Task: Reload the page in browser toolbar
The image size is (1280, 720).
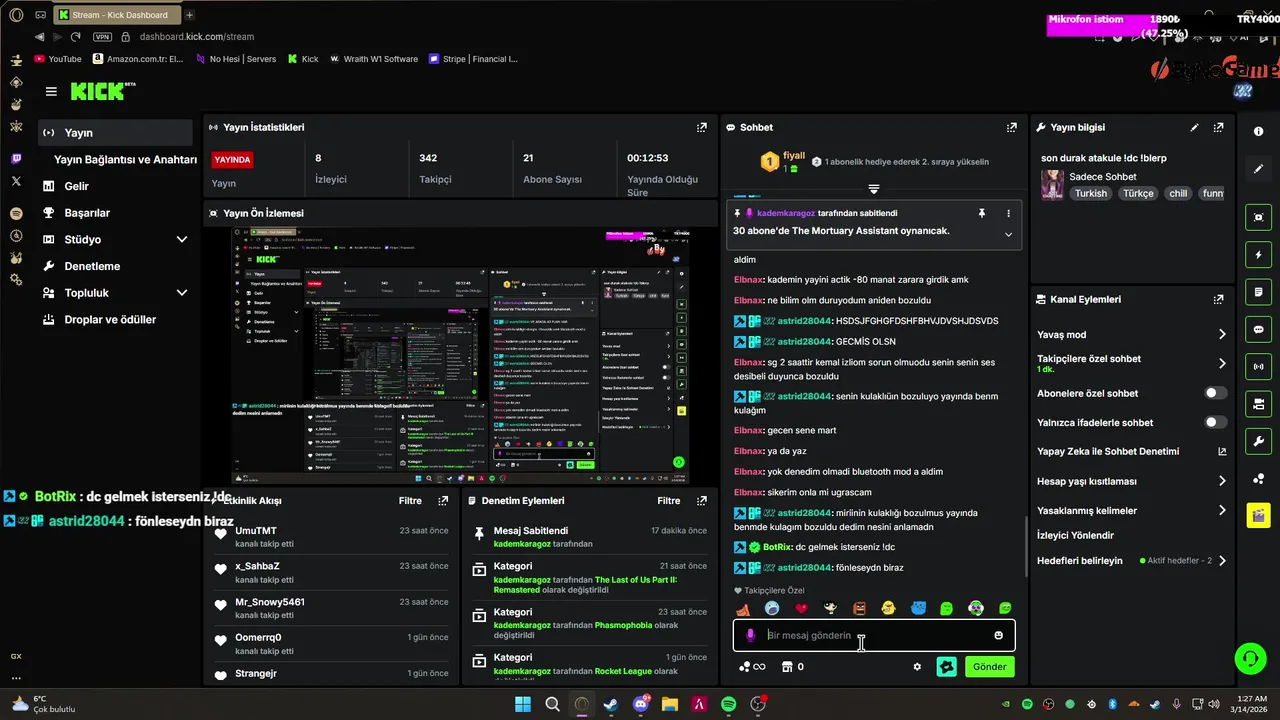Action: pos(75,37)
